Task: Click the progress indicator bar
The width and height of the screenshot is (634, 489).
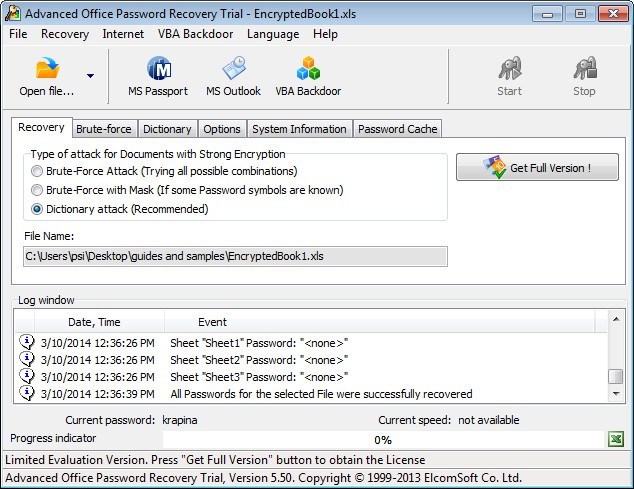Action: [x=383, y=440]
